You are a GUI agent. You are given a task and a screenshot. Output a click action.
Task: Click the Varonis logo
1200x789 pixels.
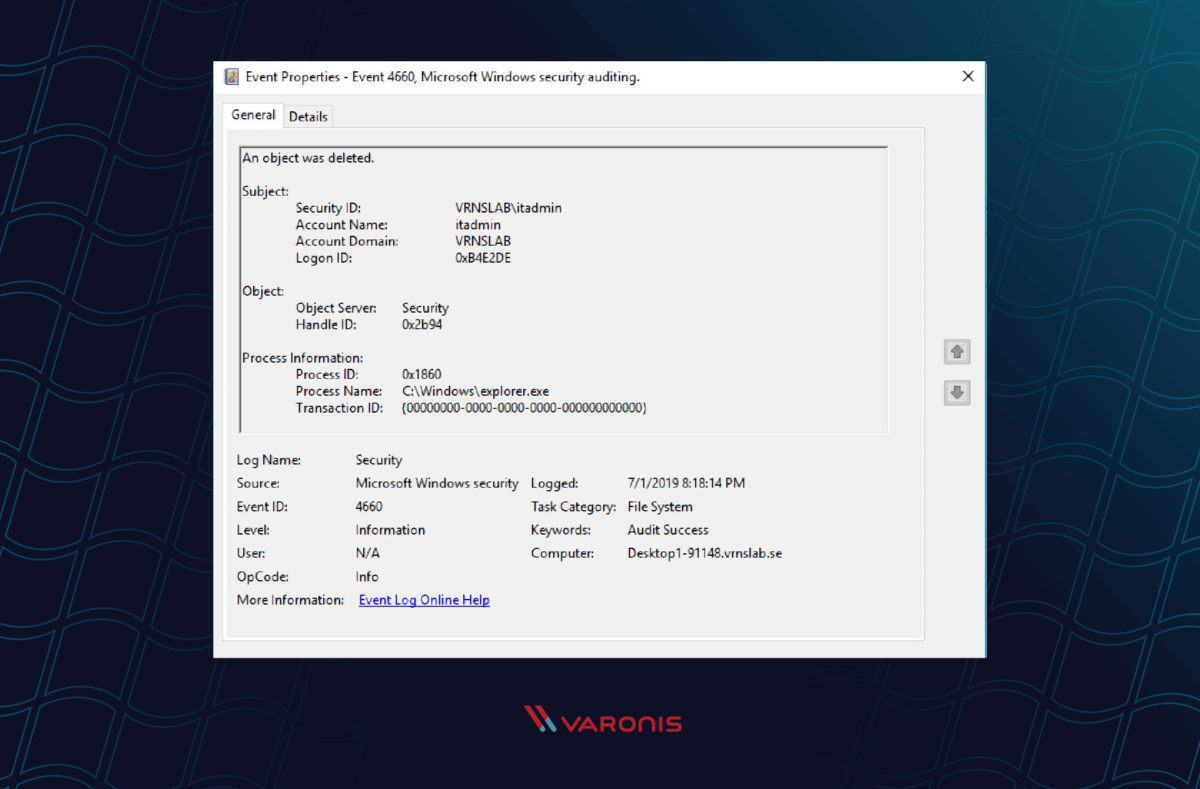coord(600,720)
